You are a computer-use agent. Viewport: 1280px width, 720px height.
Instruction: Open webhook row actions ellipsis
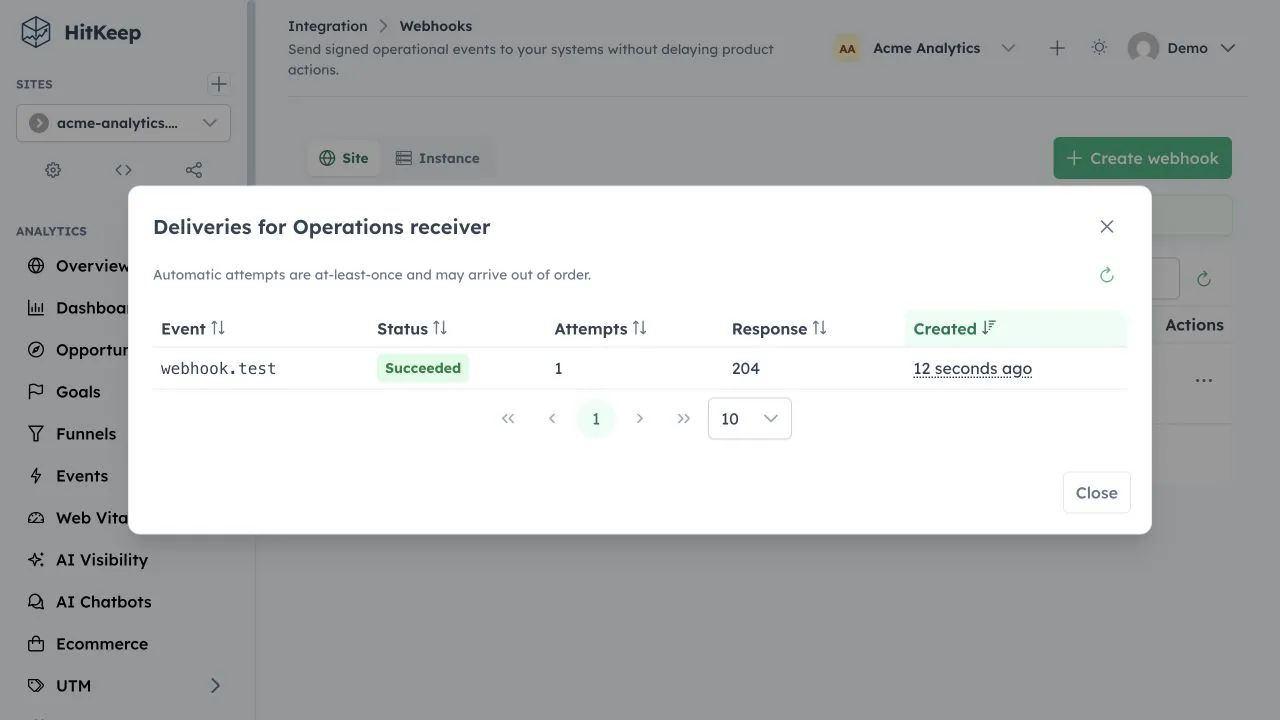[1204, 381]
